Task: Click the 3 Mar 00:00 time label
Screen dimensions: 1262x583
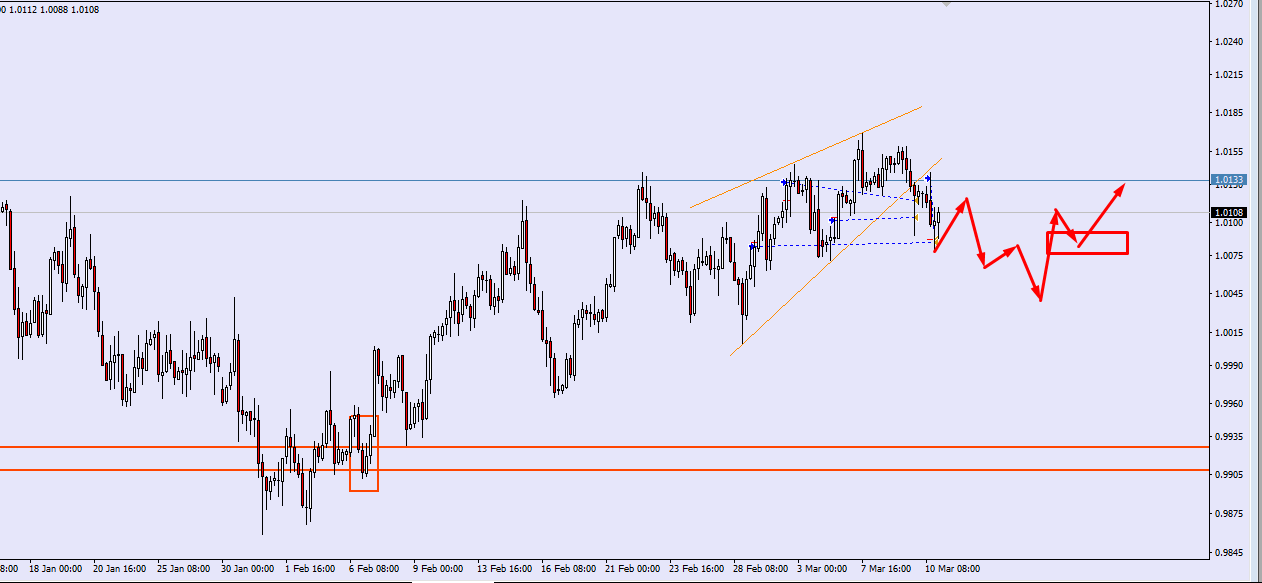Action: [x=822, y=568]
